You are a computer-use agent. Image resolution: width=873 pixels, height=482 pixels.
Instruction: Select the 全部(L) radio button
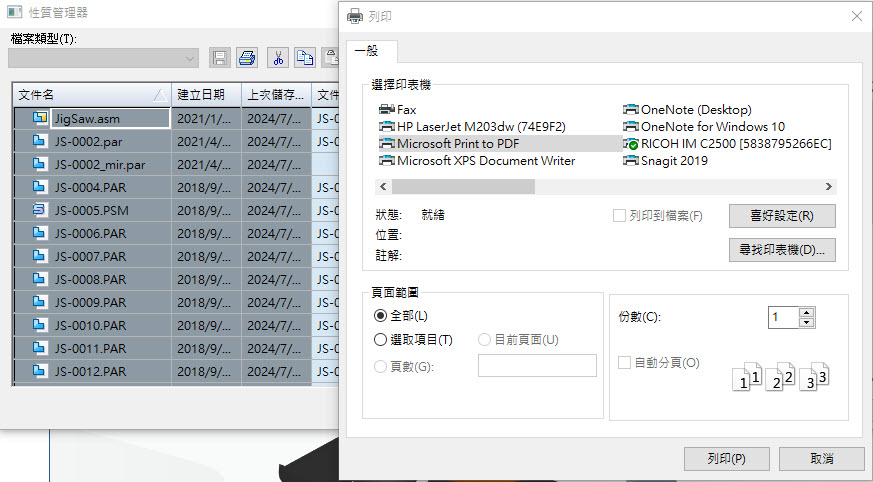(380, 316)
